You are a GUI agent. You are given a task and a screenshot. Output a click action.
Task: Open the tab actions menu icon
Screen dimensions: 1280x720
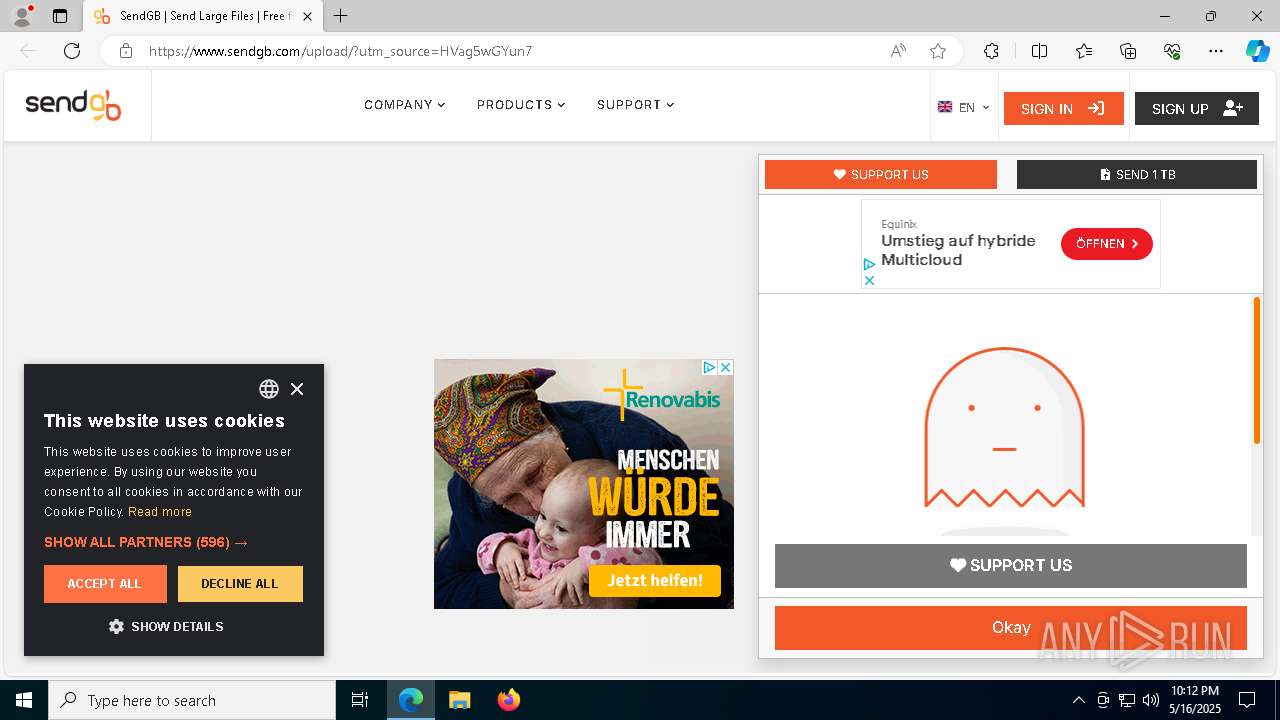pos(60,16)
